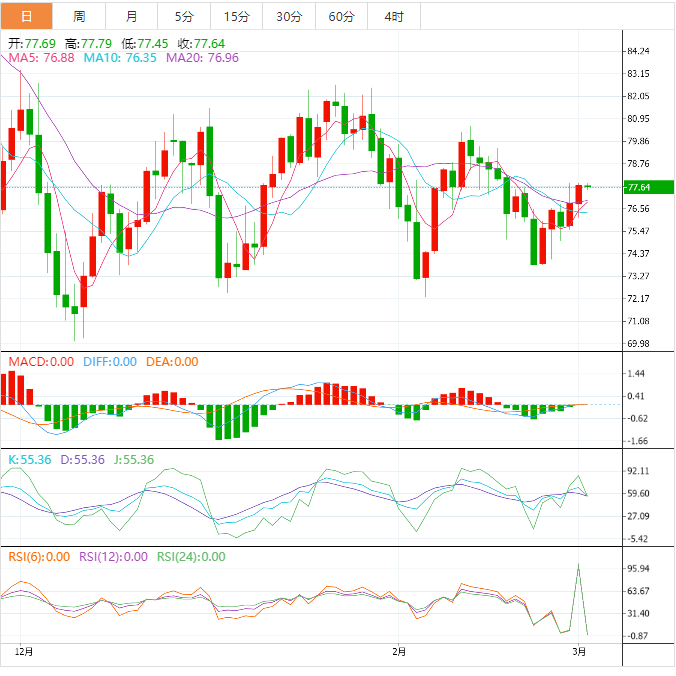Switch to the 周 weekly tab
The image size is (676, 676).
point(79,16)
